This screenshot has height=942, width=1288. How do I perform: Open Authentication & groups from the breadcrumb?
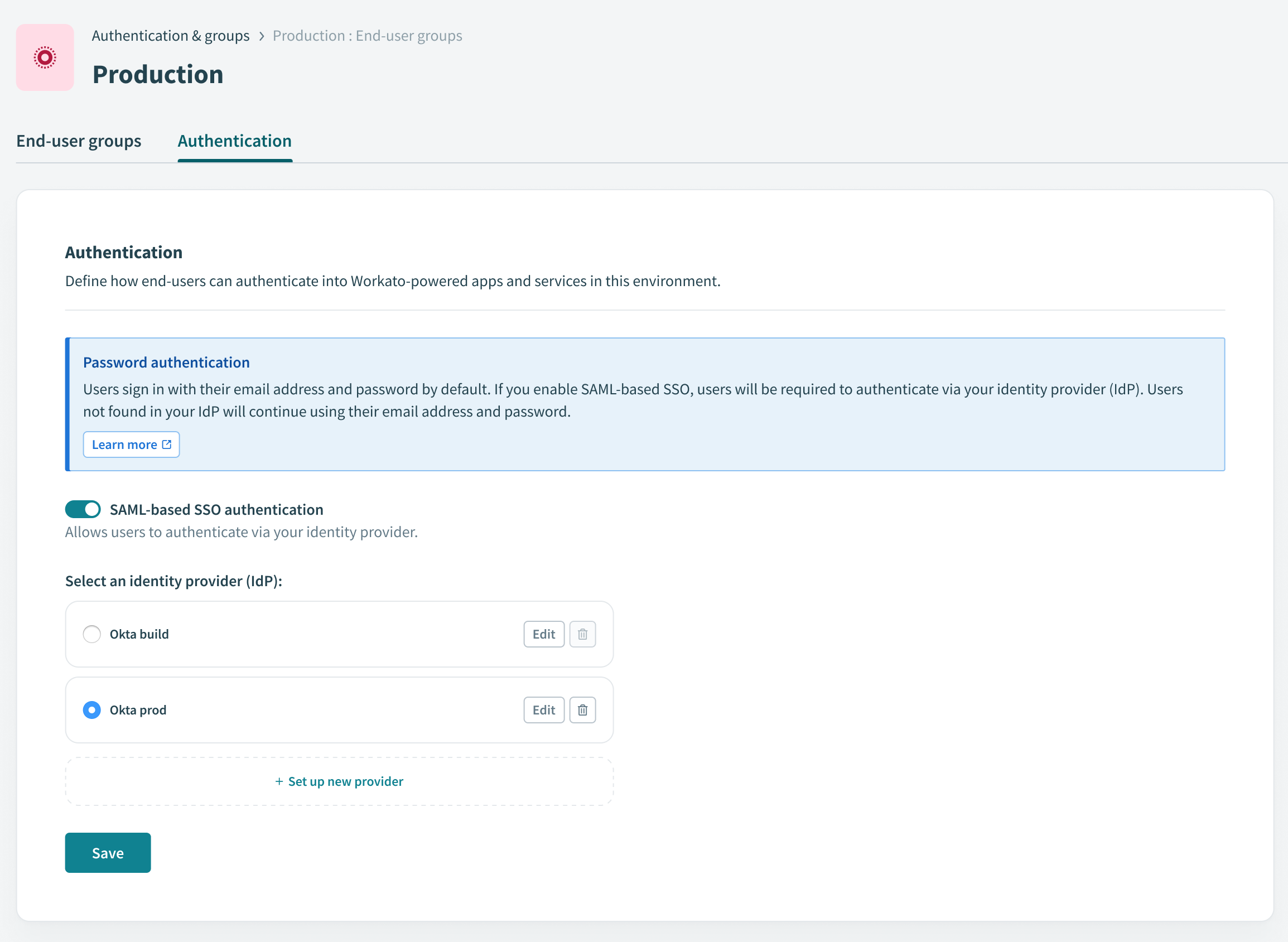click(171, 35)
